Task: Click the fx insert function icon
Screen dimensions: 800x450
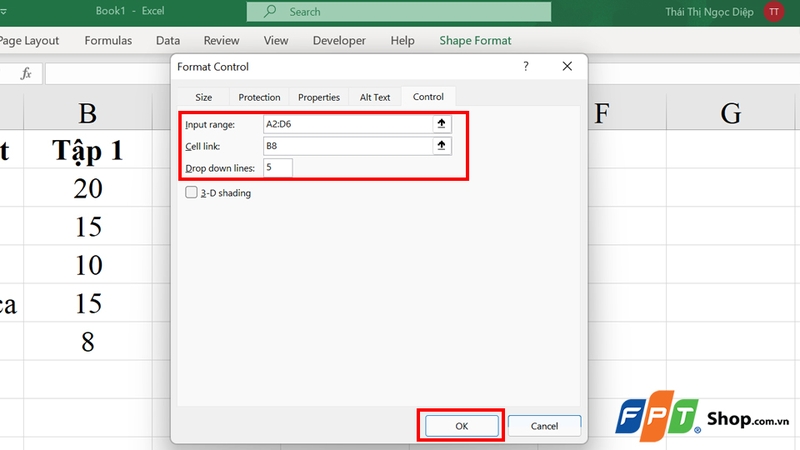Action: (x=26, y=74)
